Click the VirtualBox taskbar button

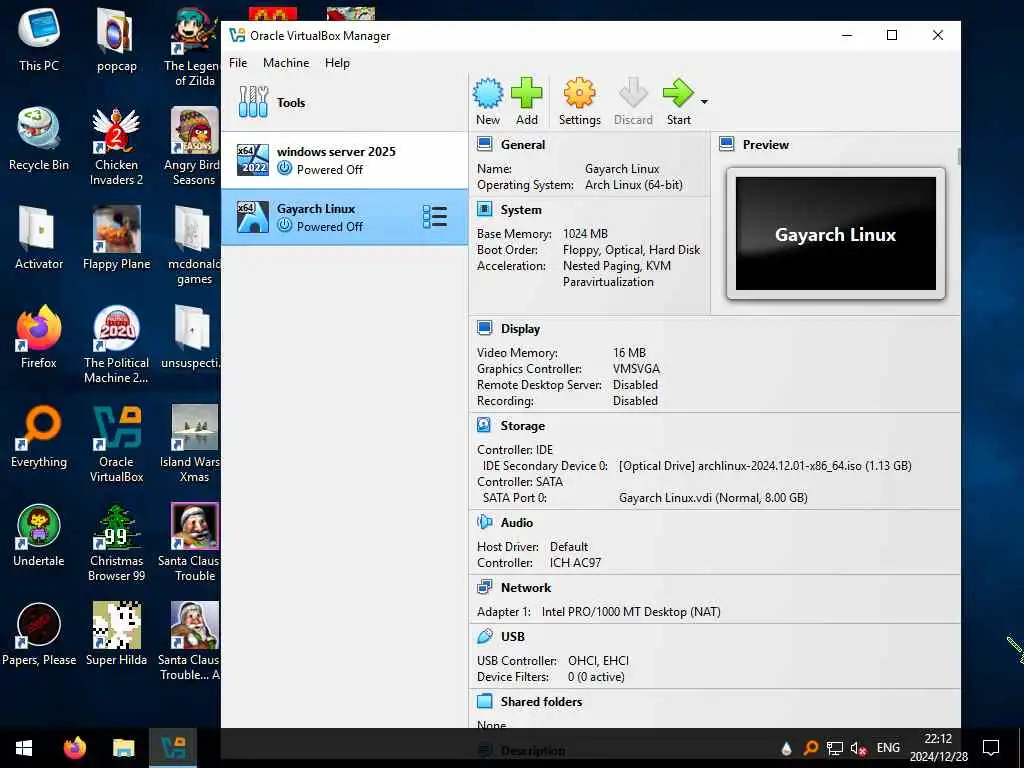pos(173,747)
